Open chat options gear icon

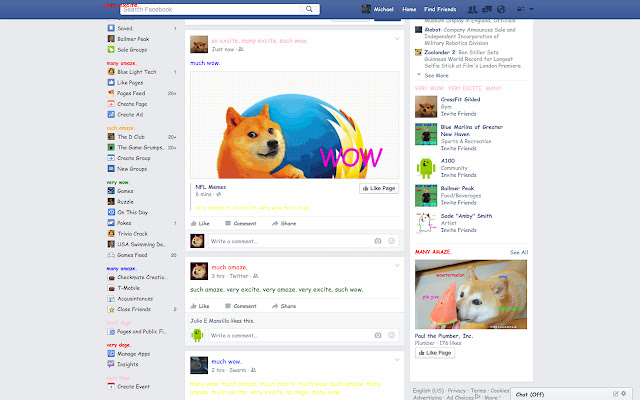[x=623, y=394]
